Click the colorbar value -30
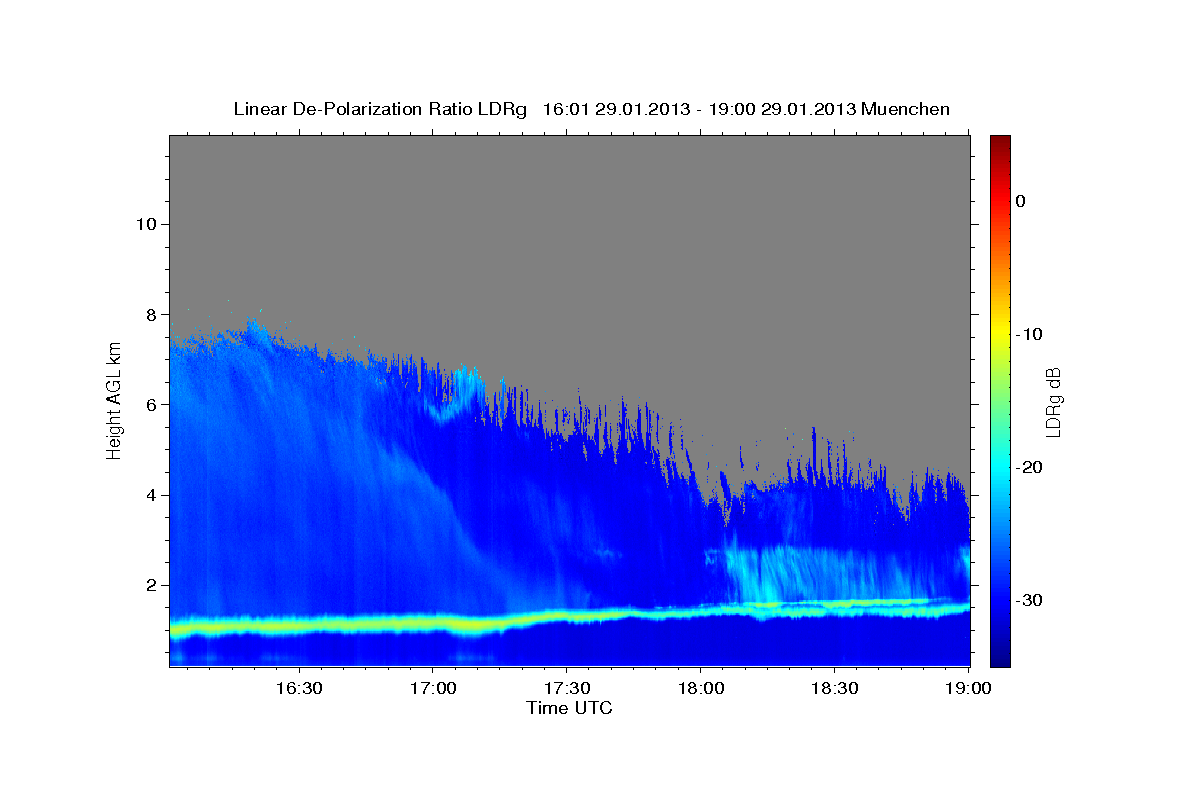The height and width of the screenshot is (800, 1200). pos(1028,600)
